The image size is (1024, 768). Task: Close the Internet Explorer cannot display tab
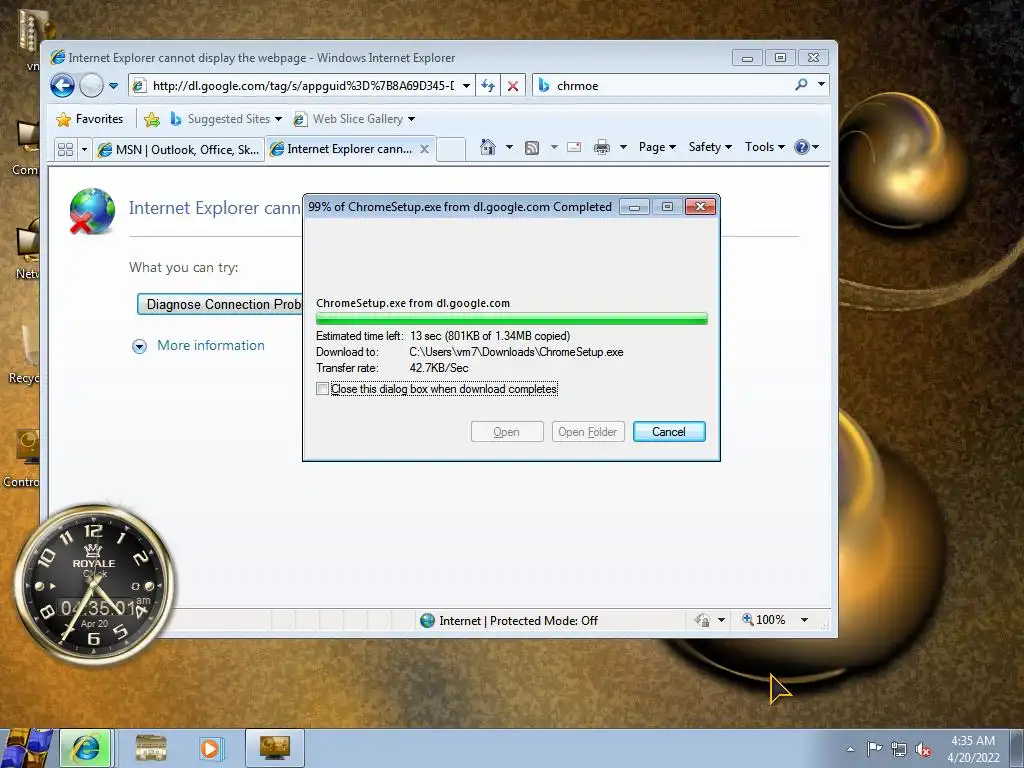point(424,149)
